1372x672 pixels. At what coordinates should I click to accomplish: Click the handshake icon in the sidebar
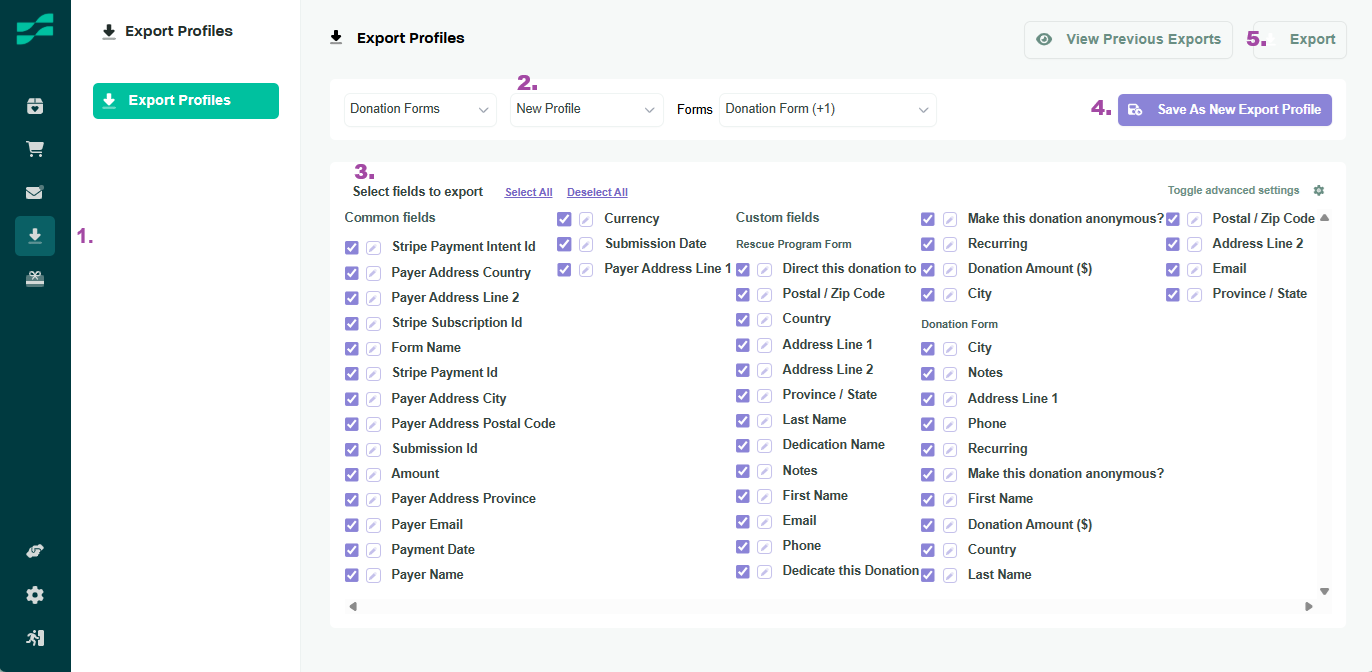[x=35, y=551]
